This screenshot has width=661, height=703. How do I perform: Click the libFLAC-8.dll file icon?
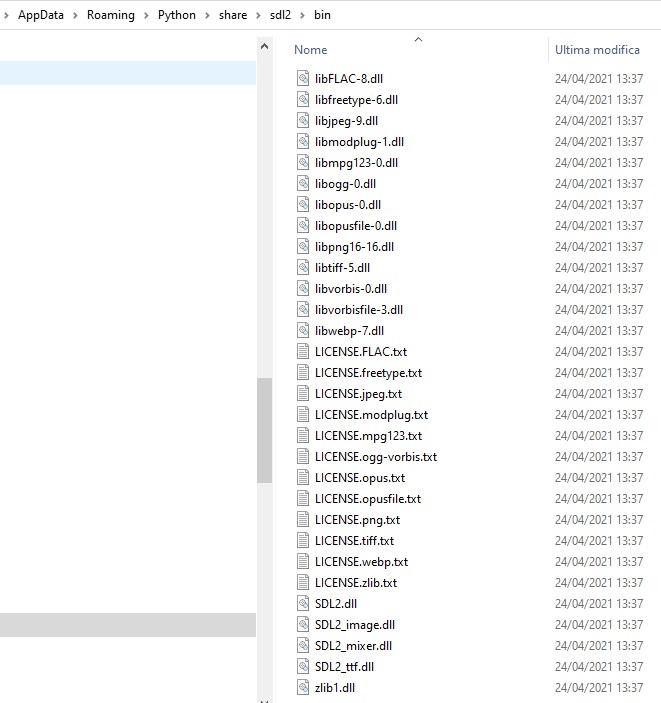303,78
